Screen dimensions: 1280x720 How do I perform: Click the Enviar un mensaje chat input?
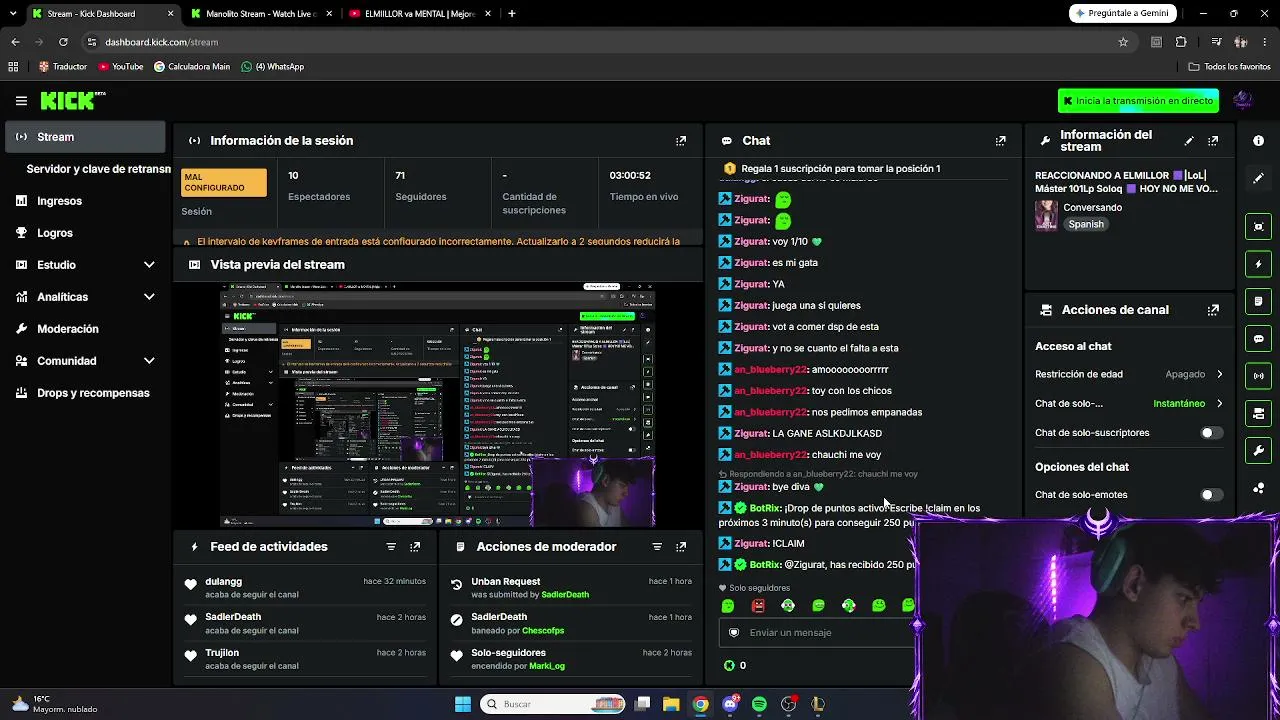pos(817,633)
